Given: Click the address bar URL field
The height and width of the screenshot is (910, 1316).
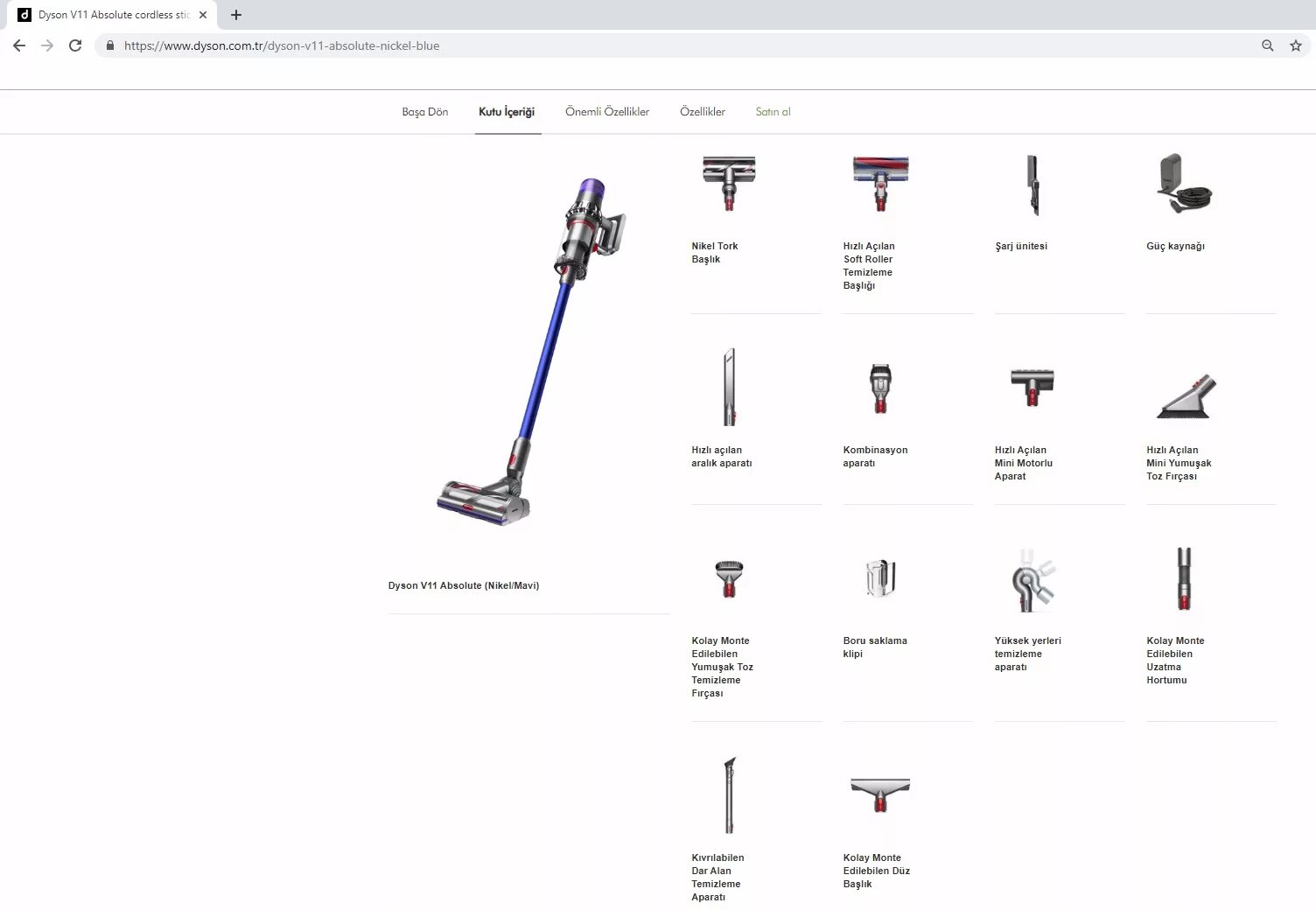Looking at the screenshot, I should click(x=682, y=45).
